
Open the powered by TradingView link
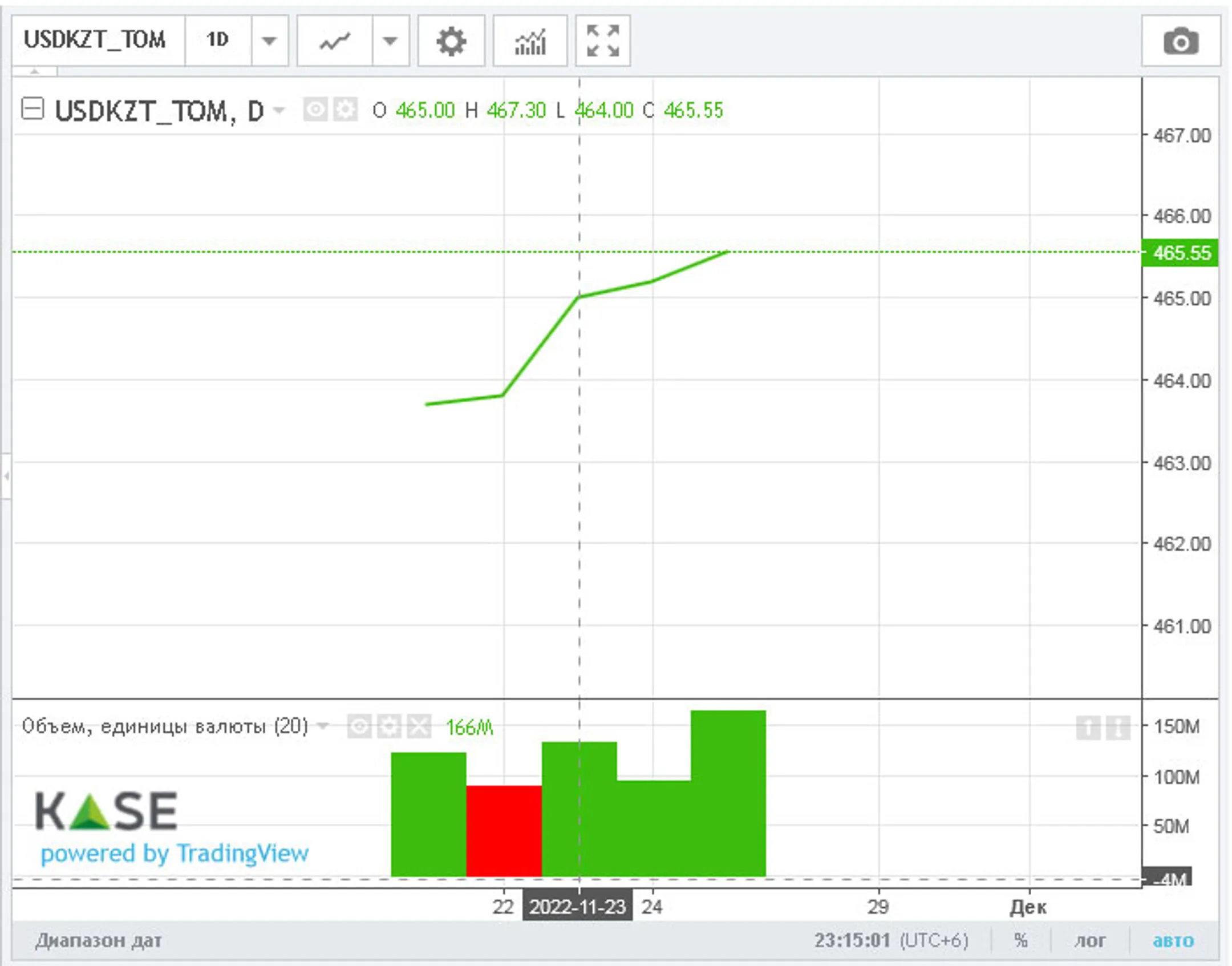pos(175,854)
